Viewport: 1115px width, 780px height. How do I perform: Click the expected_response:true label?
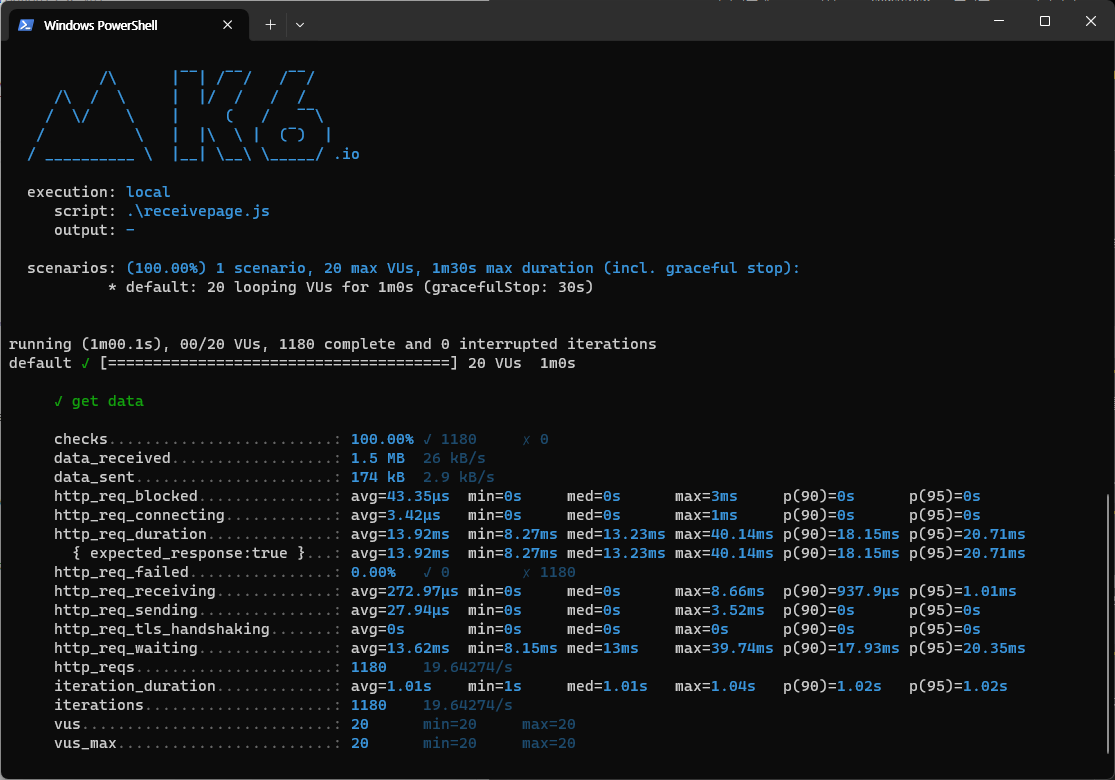(189, 553)
